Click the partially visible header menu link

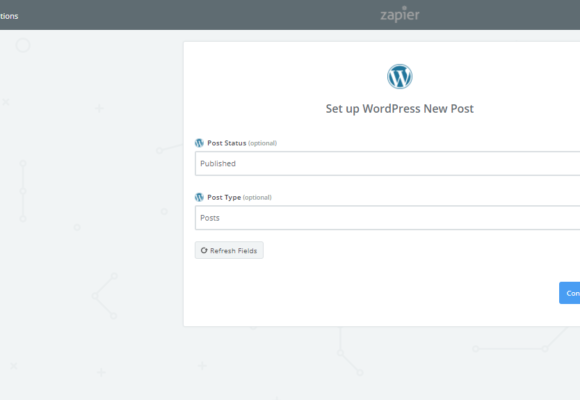tap(9, 16)
